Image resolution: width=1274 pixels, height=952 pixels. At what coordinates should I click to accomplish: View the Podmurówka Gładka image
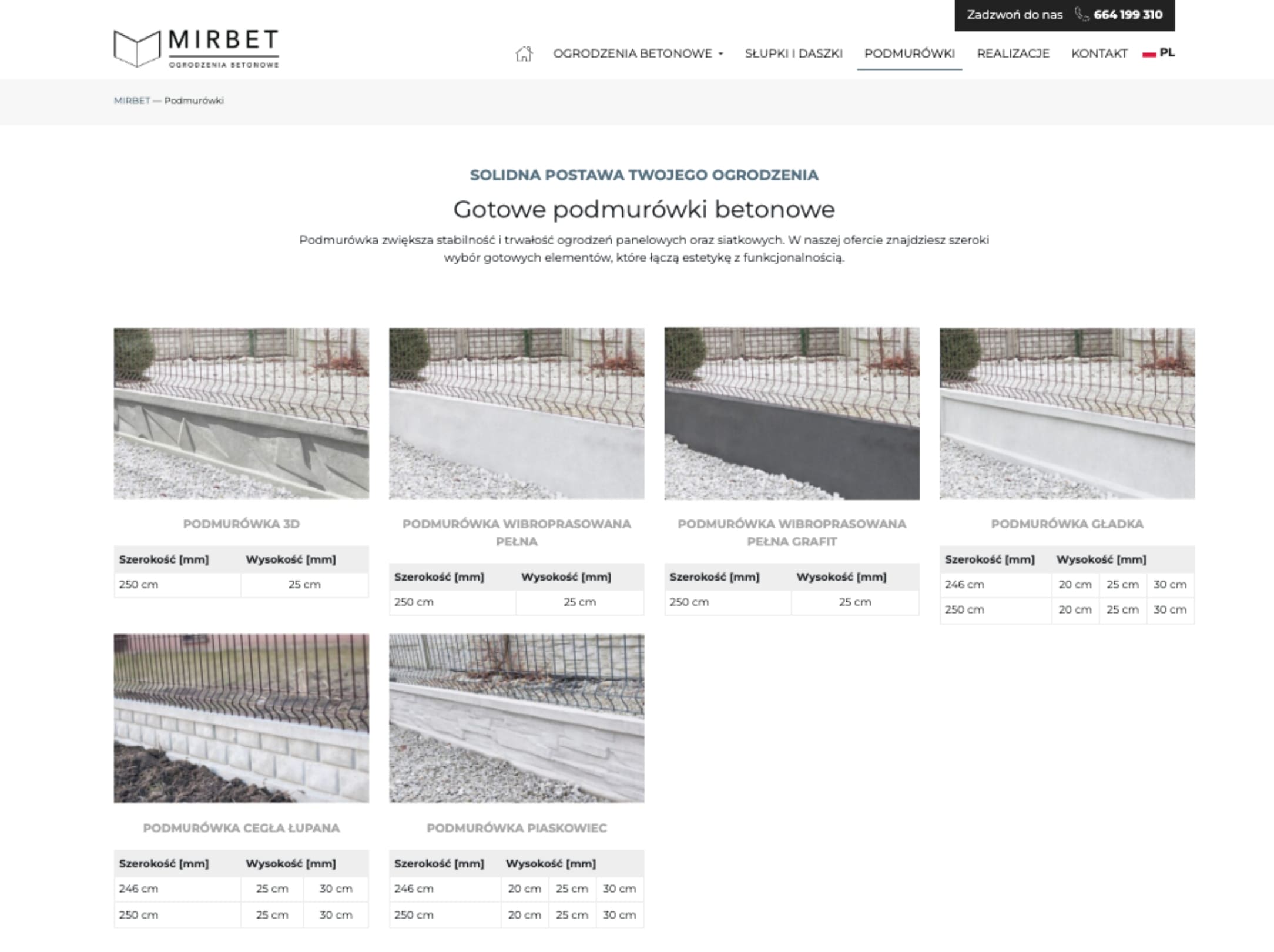pos(1067,413)
